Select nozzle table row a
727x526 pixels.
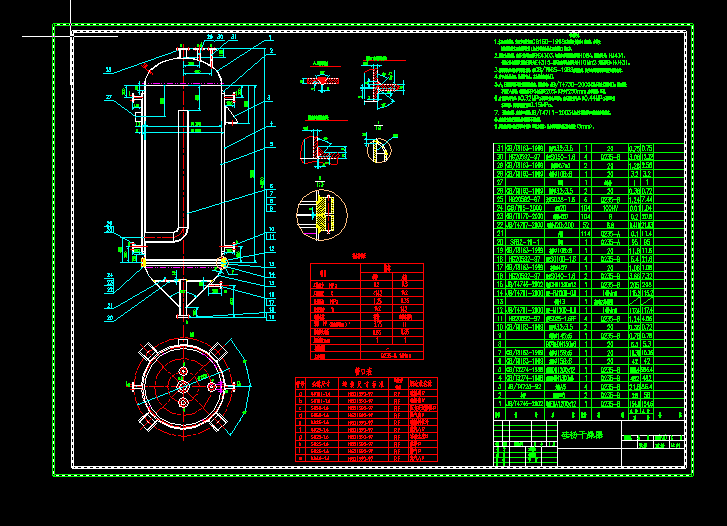tap(366, 393)
